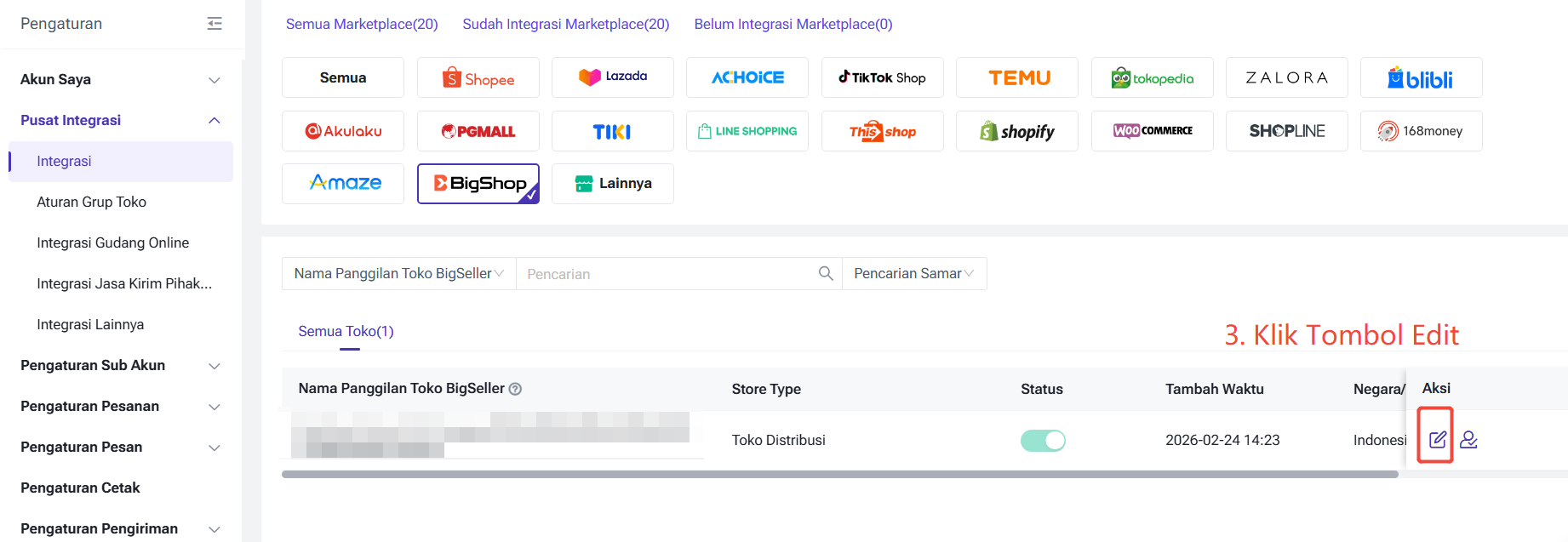1568x542 pixels.
Task: Click the Pencarian search input field
Action: (x=664, y=273)
